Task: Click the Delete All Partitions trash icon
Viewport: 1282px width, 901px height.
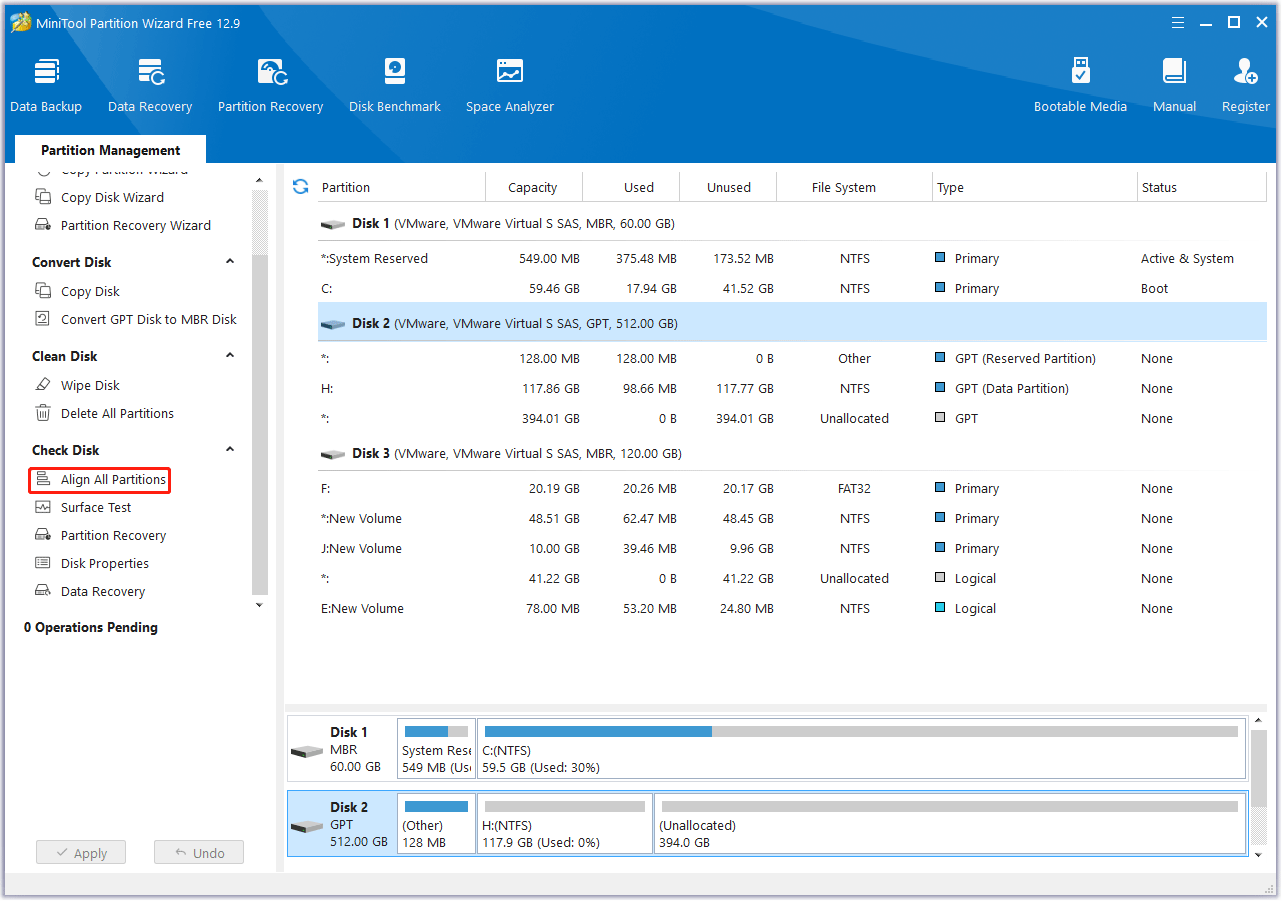Action: click(43, 413)
